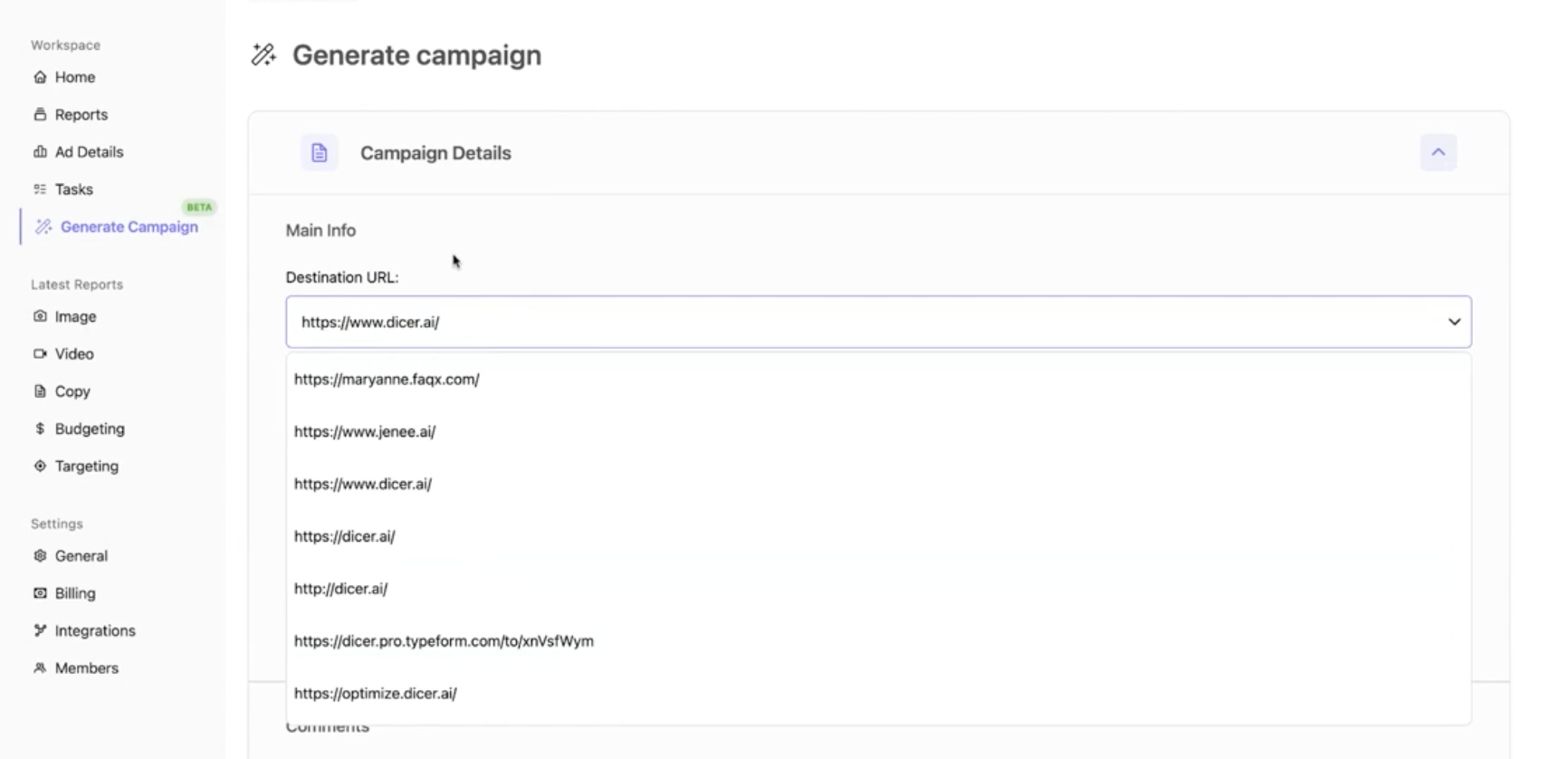
Task: Select the https://www.jenee.ai/ option
Action: click(x=364, y=431)
